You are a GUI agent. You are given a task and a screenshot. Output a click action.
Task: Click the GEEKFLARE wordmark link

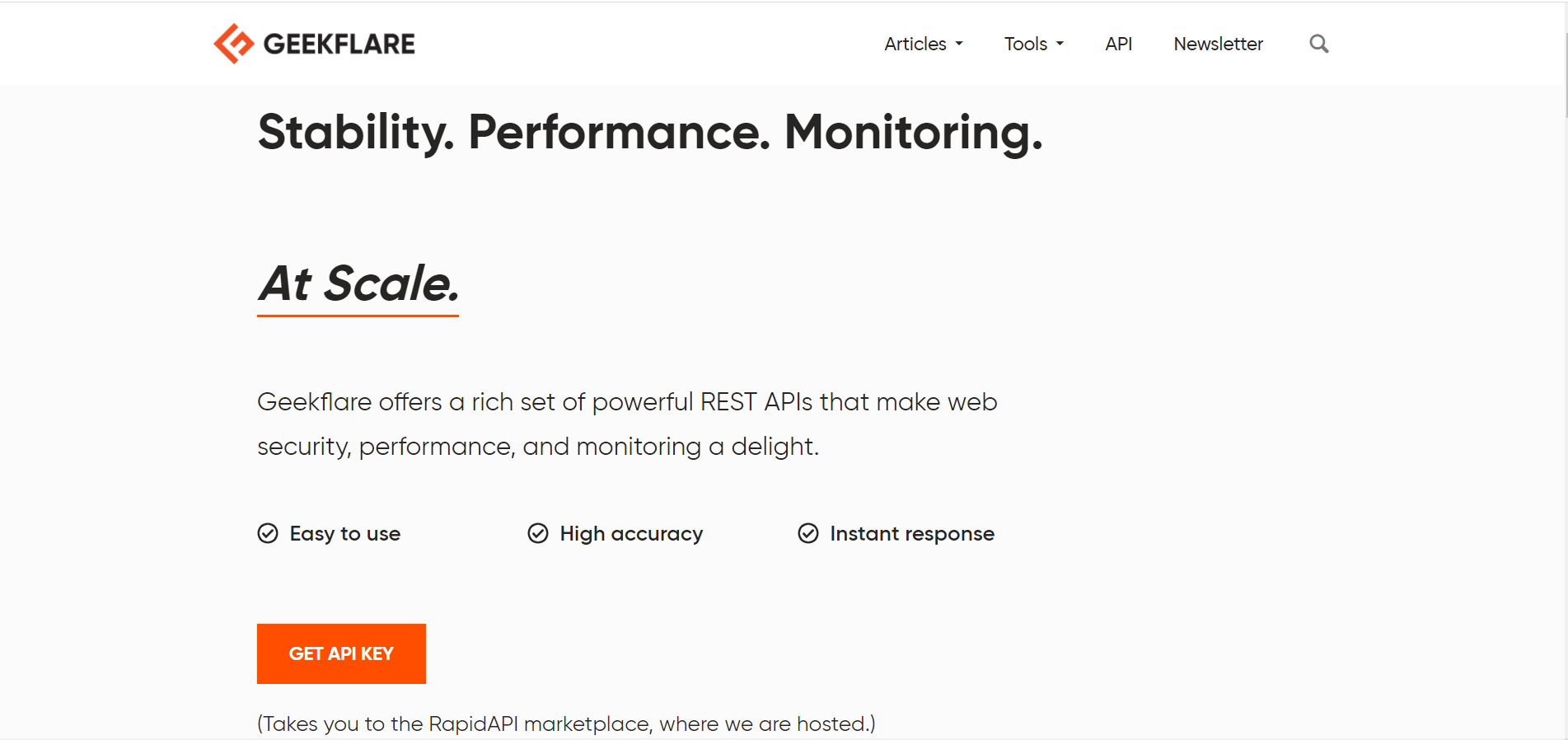[340, 43]
